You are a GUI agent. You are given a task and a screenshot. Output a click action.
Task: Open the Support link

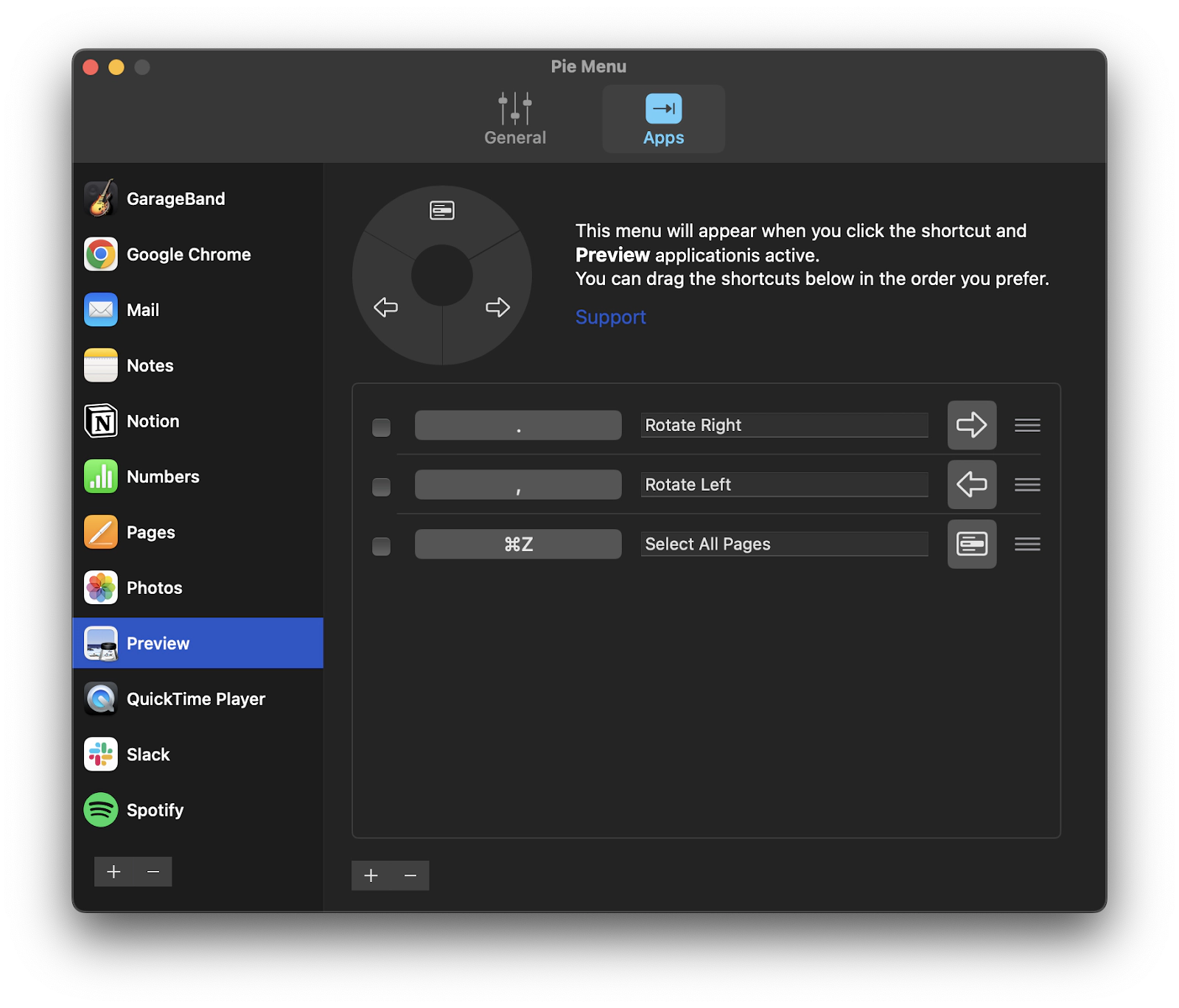pyautogui.click(x=611, y=317)
